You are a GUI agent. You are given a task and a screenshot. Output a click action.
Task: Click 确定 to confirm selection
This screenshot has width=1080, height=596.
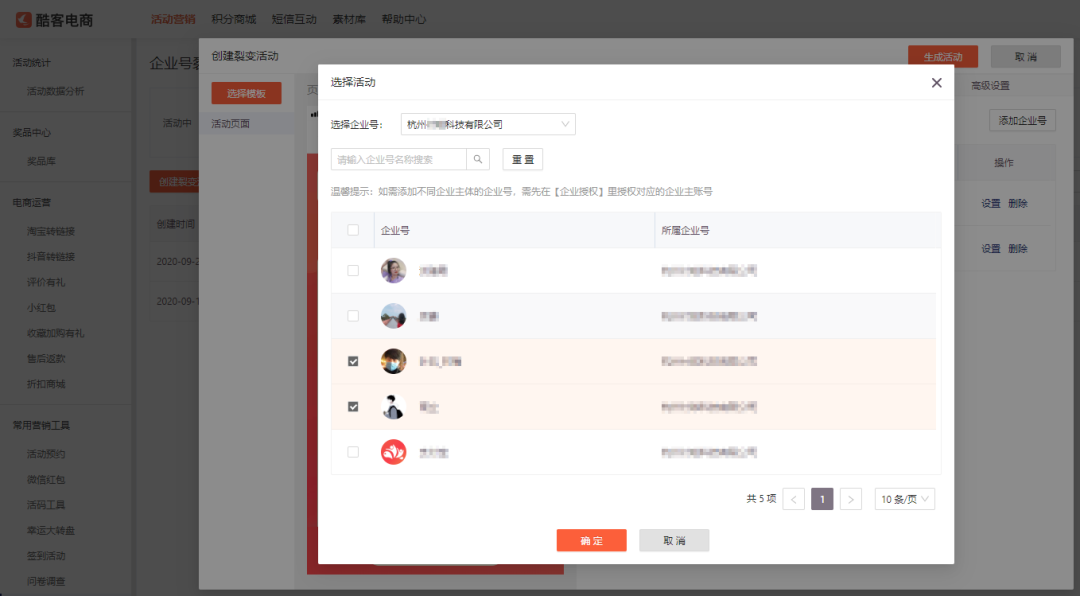point(592,540)
